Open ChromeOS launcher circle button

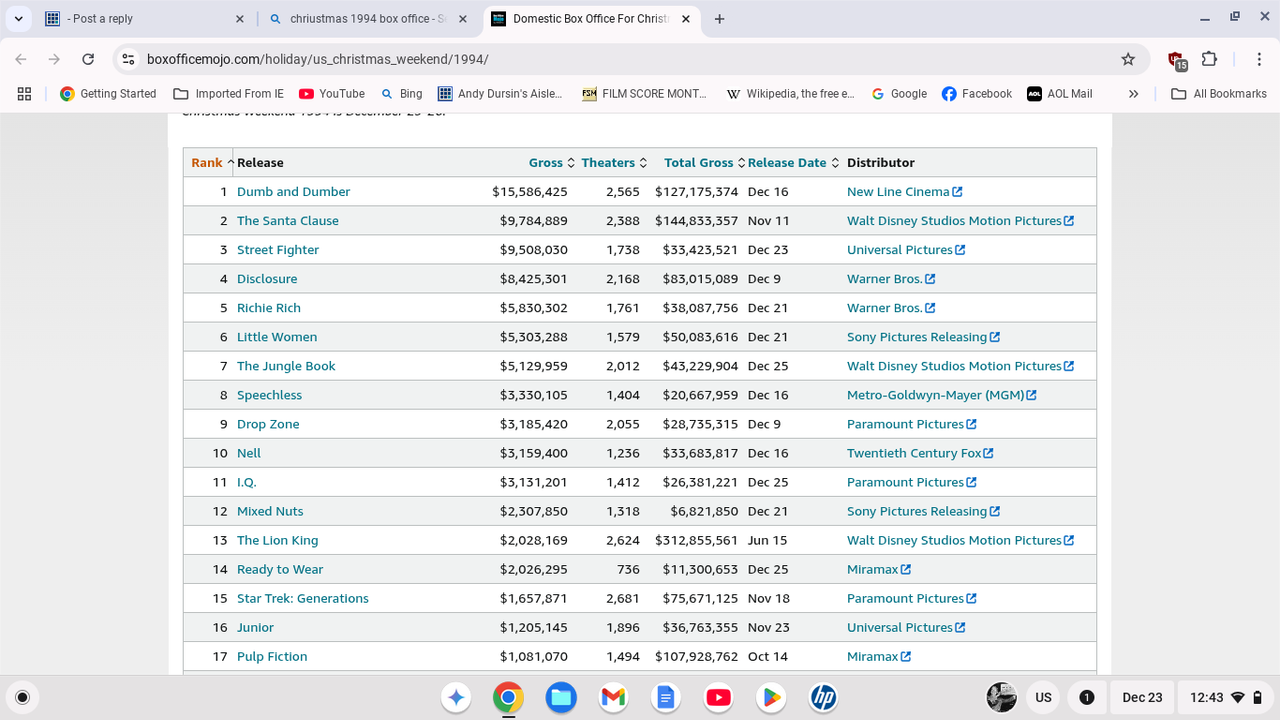coord(23,697)
